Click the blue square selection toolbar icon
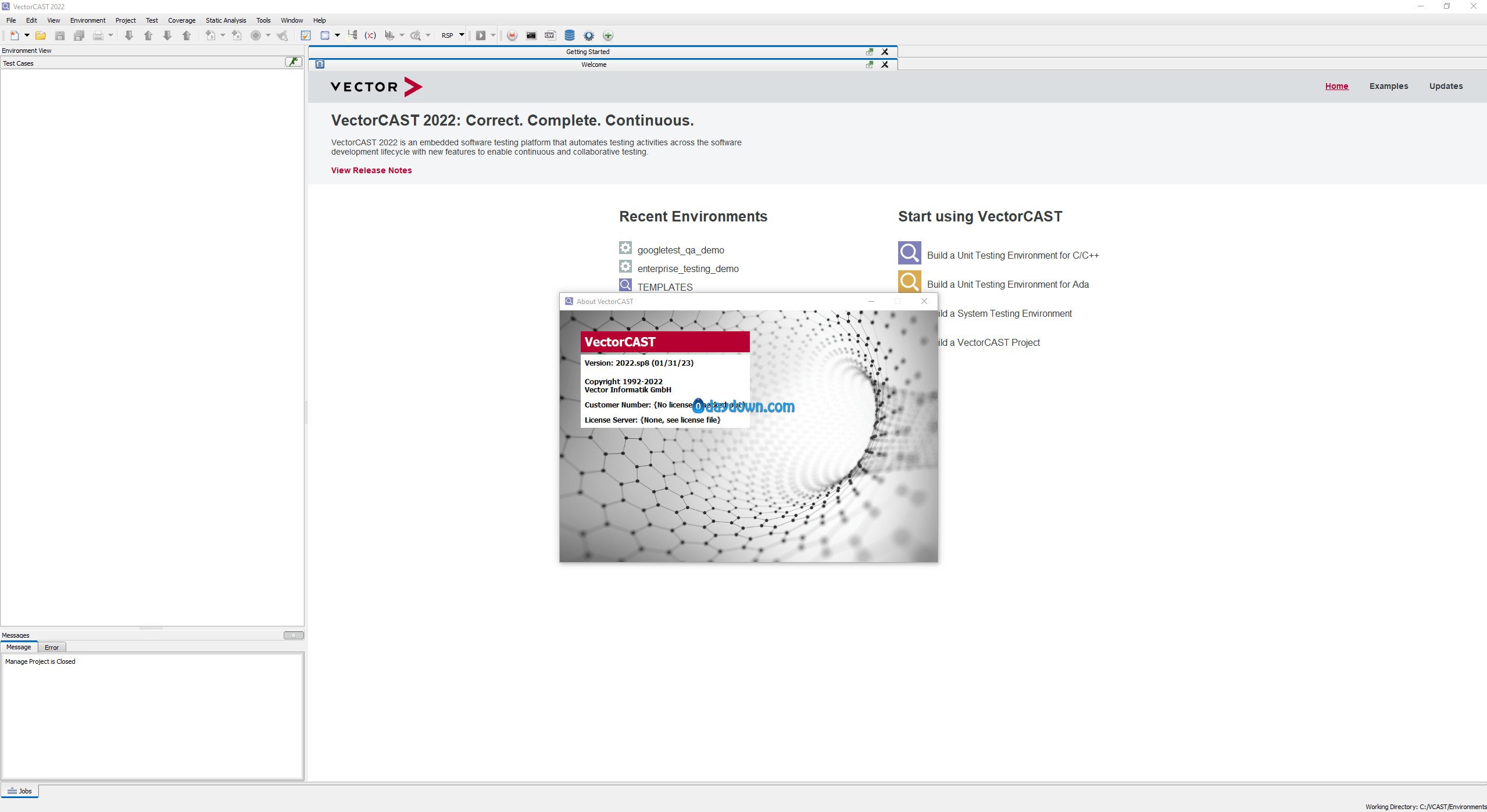The image size is (1487, 812). [325, 35]
